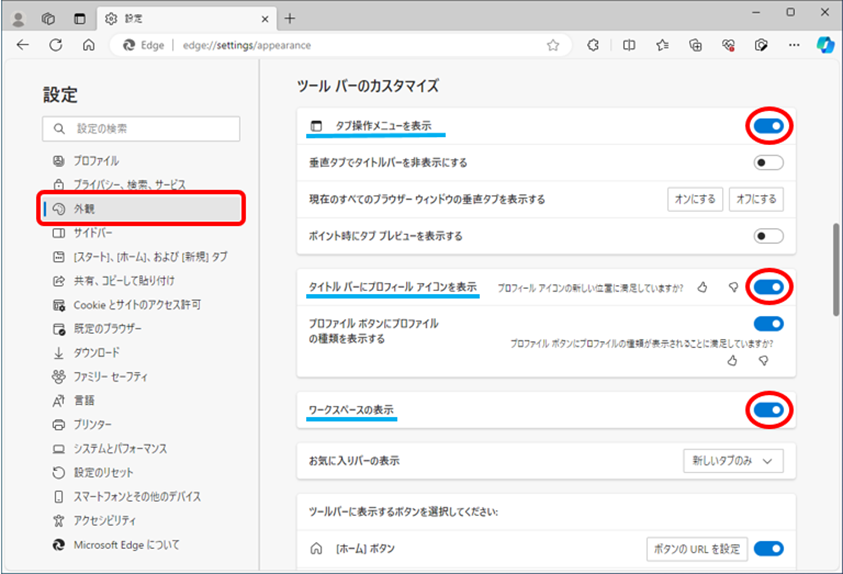Open Browser essentials heart icon

point(728,46)
